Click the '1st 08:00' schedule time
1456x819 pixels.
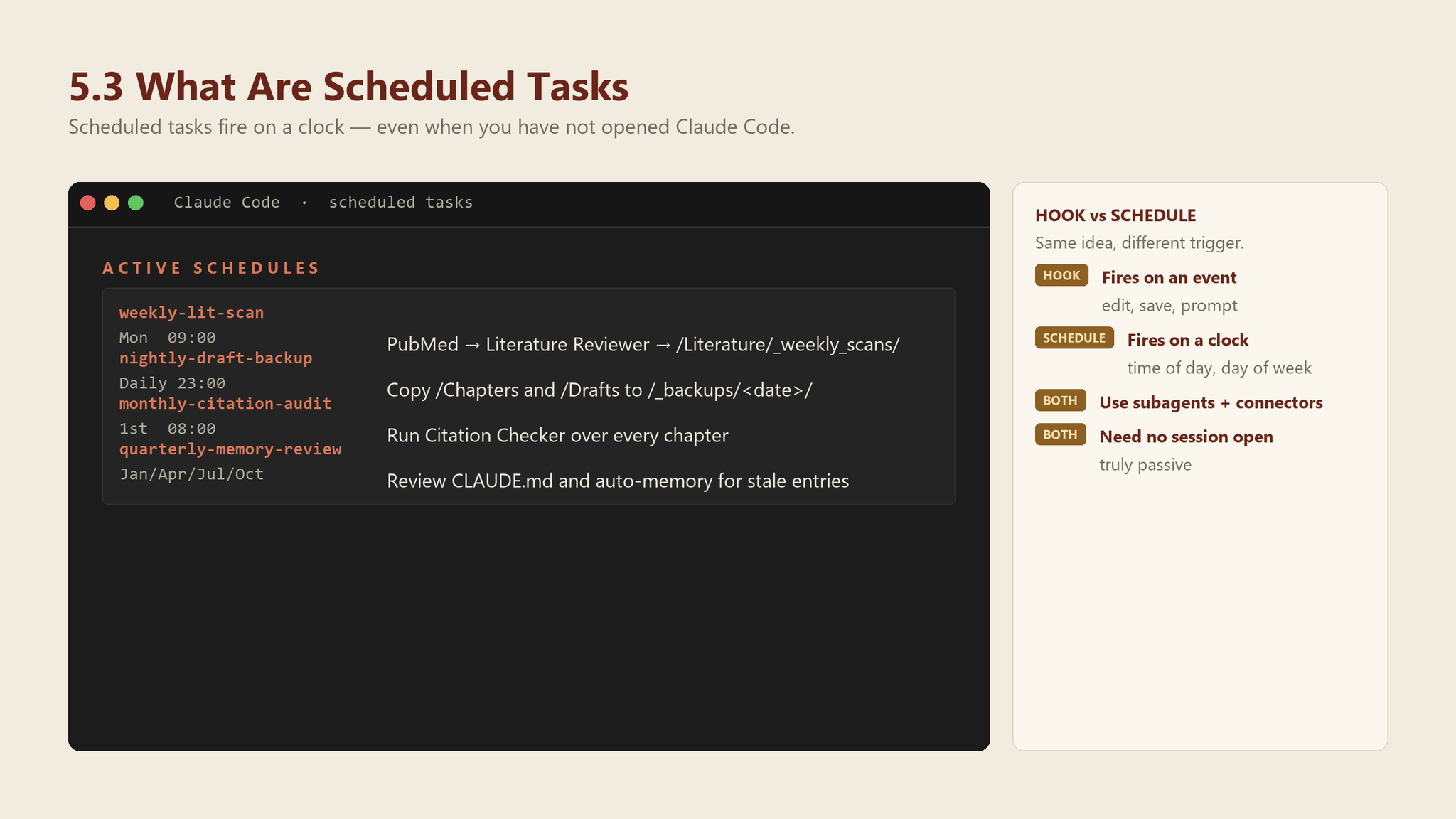168,429
